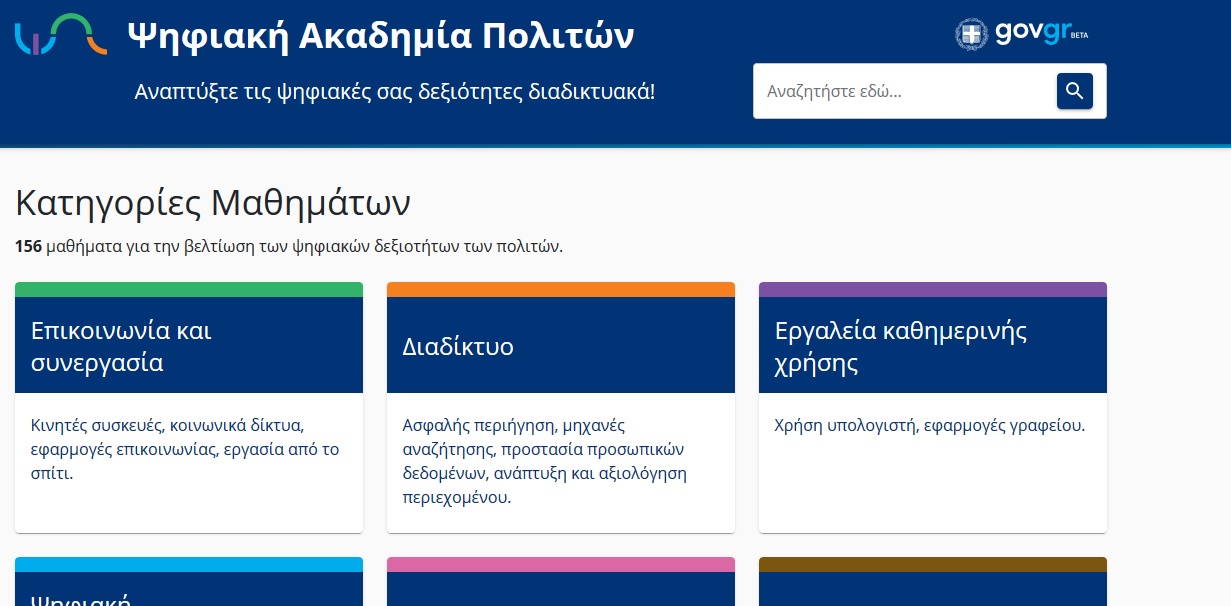Click the Κατηγορίες Μαθημάτων heading
The width and height of the screenshot is (1231, 606).
(213, 203)
